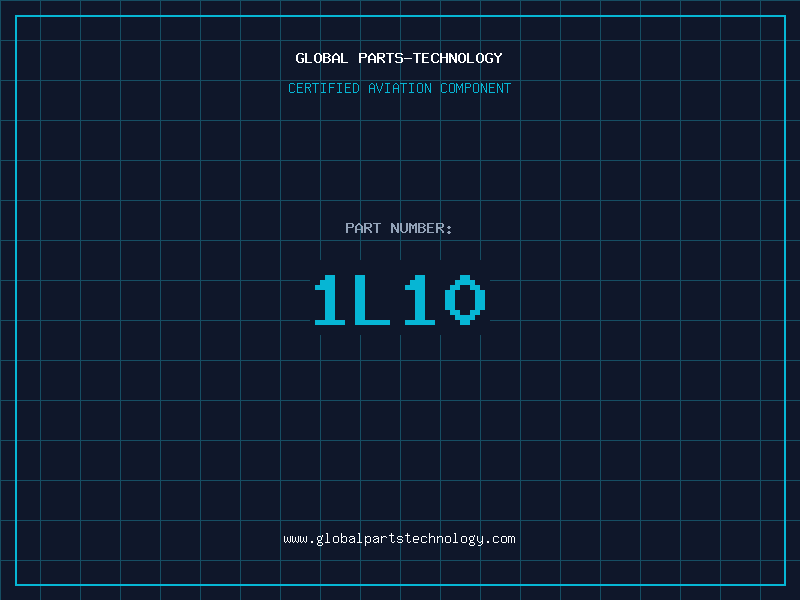Screen dimensions: 800x600
Task: Click the word PART in the label
Action: [363, 228]
